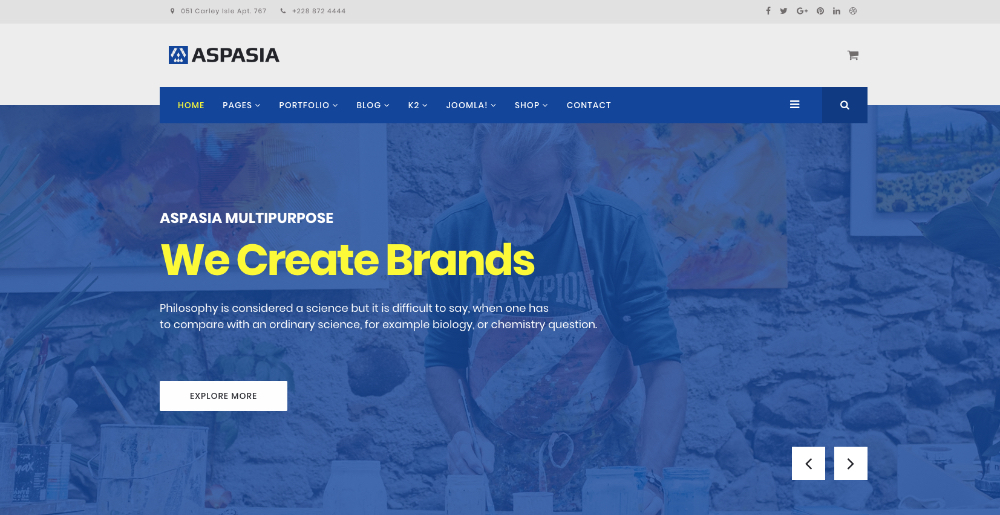Viewport: 1000px width, 515px height.
Task: Open the Facebook social icon
Action: 768,11
